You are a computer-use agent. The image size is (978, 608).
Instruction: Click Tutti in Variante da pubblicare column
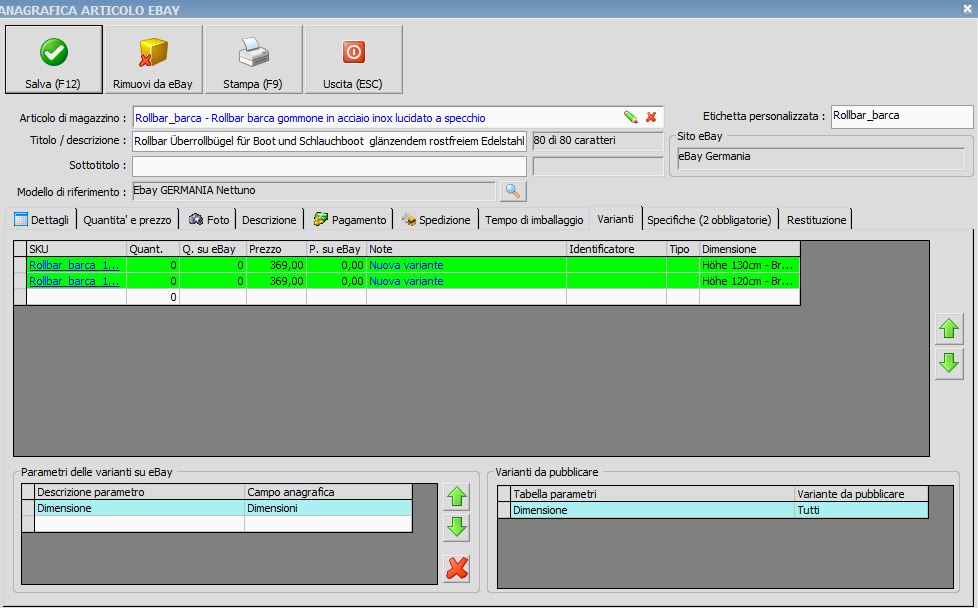pos(861,510)
